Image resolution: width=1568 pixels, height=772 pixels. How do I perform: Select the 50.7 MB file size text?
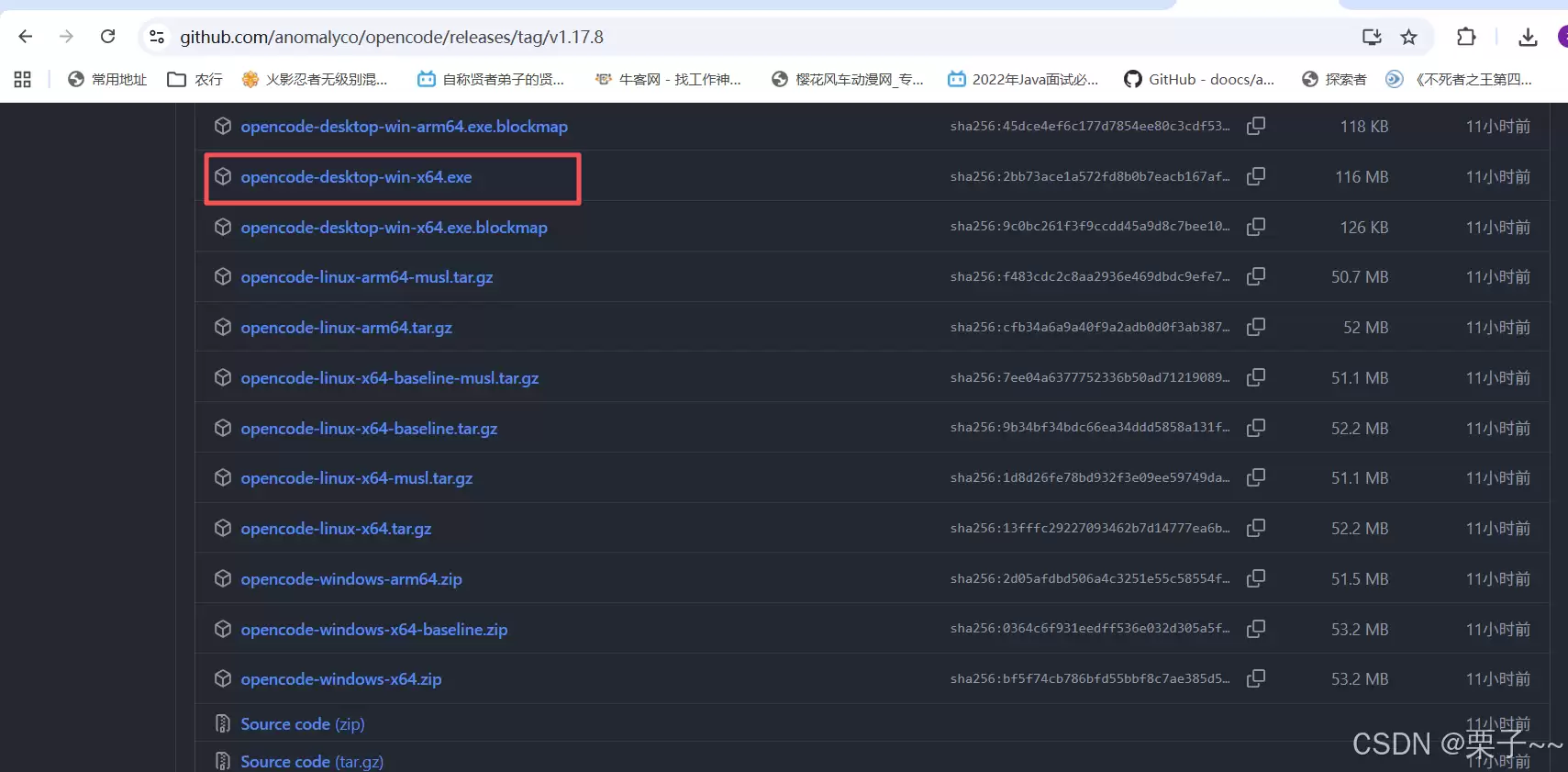(1360, 277)
